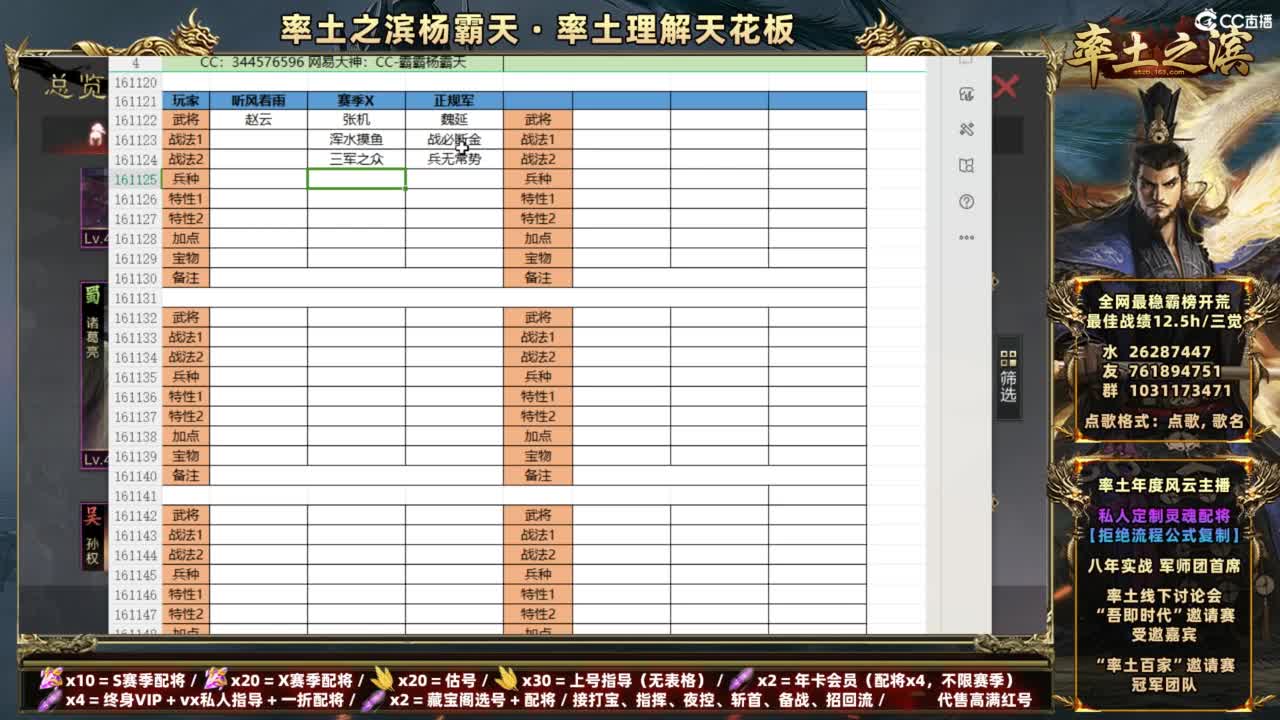Image resolution: width=1280 pixels, height=720 pixels.
Task: Open the help question-mark icon in sidebar
Action: (966, 201)
